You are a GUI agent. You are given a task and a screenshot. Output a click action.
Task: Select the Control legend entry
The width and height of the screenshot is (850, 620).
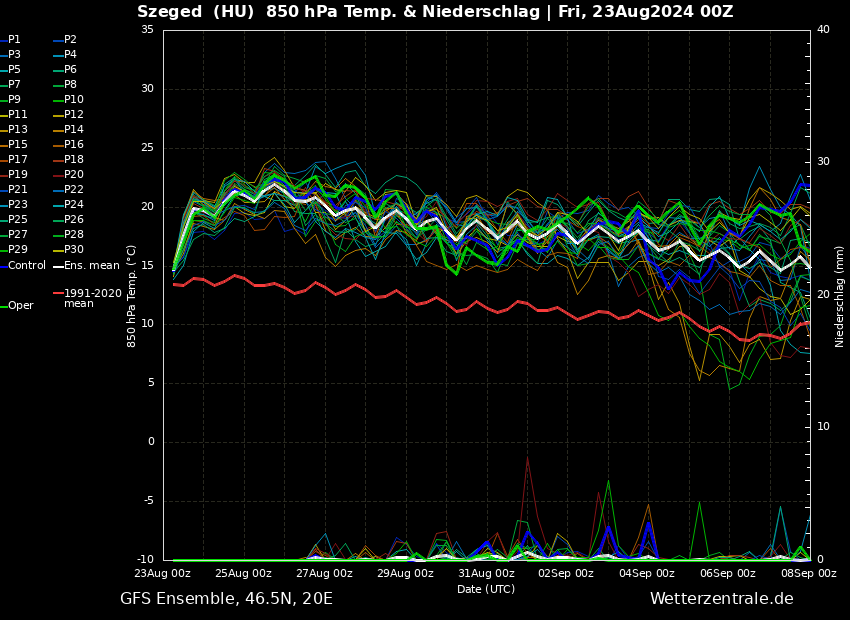(x=23, y=266)
